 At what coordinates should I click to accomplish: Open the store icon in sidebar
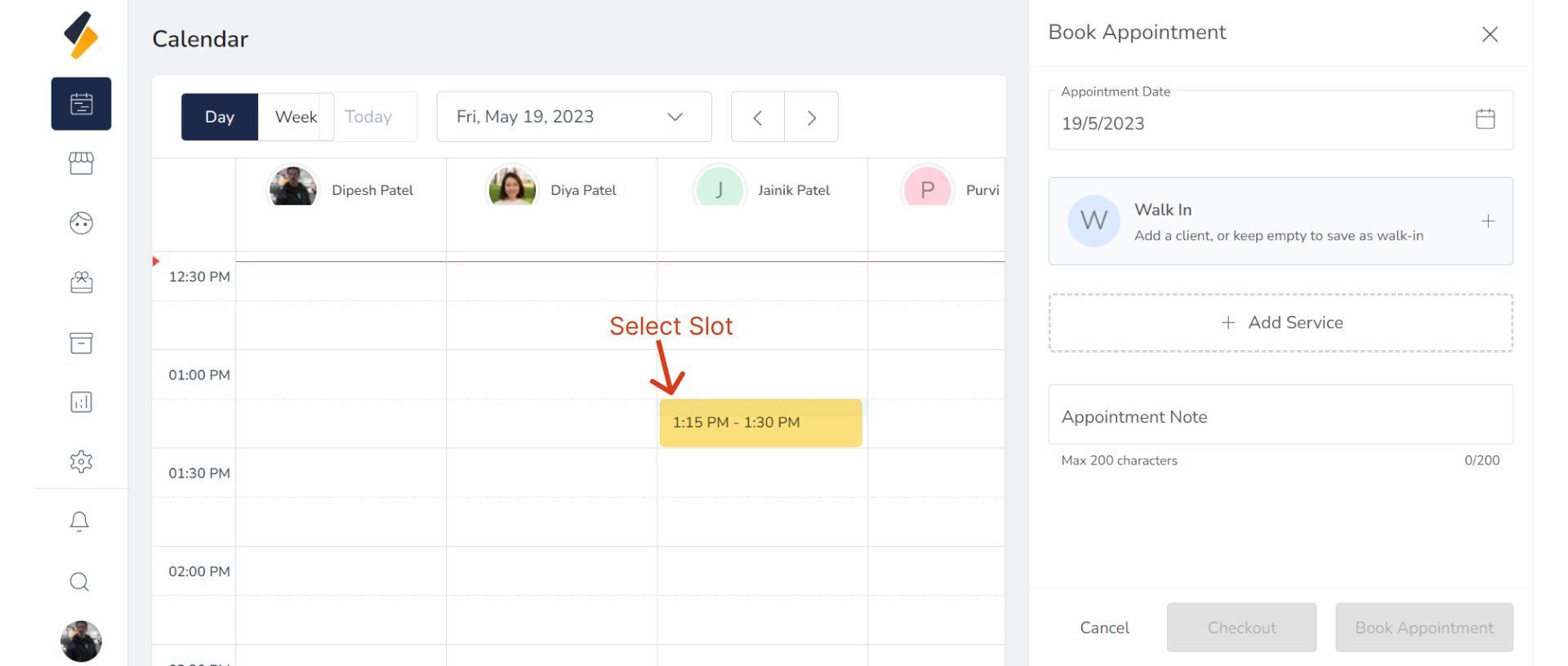pyautogui.click(x=81, y=163)
